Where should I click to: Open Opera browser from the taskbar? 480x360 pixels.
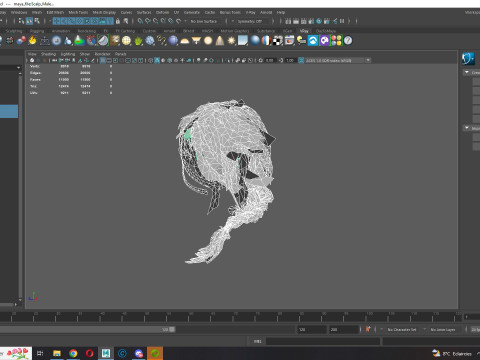[90, 353]
